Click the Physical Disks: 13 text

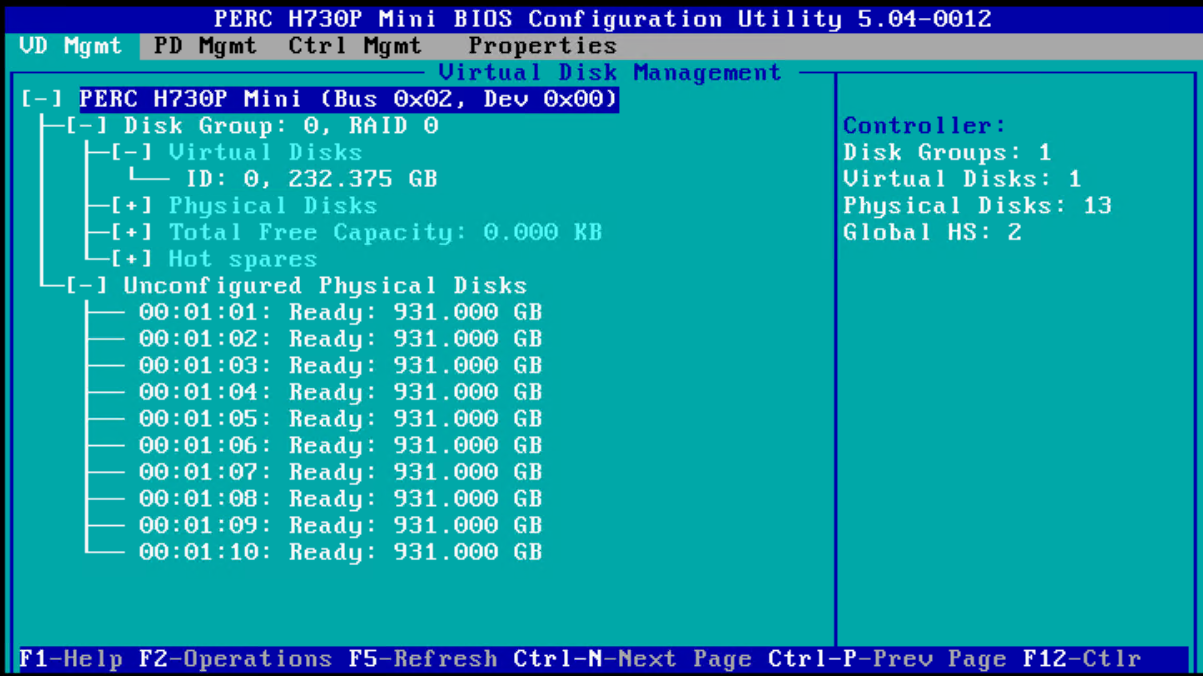coord(977,205)
